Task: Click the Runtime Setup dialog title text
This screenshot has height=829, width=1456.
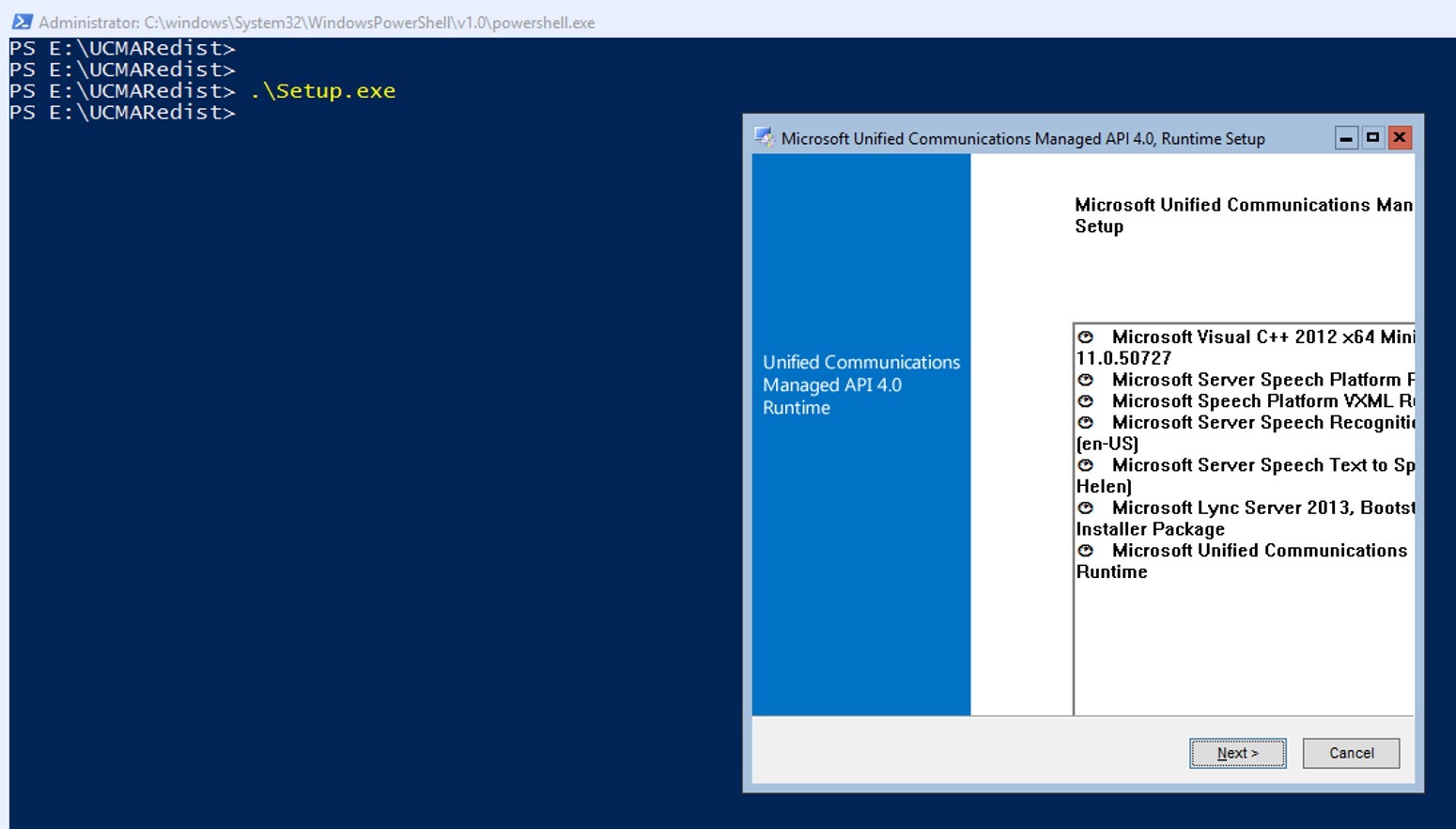Action: point(1023,139)
